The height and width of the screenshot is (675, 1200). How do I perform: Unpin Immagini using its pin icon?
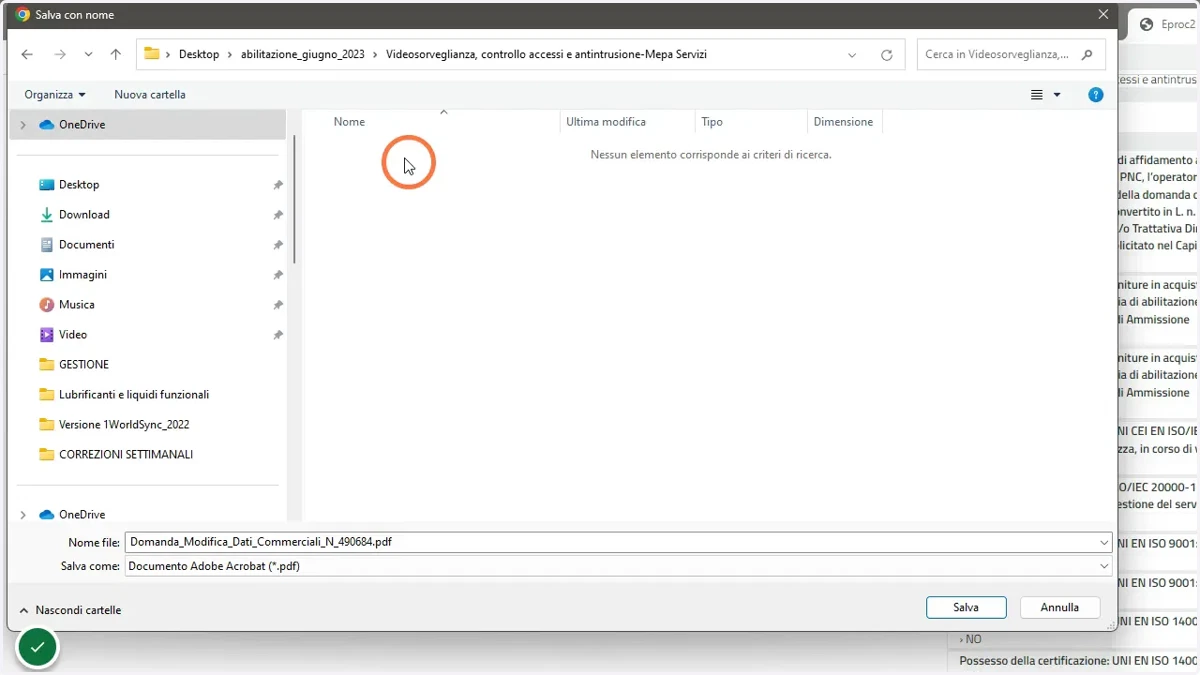(278, 275)
